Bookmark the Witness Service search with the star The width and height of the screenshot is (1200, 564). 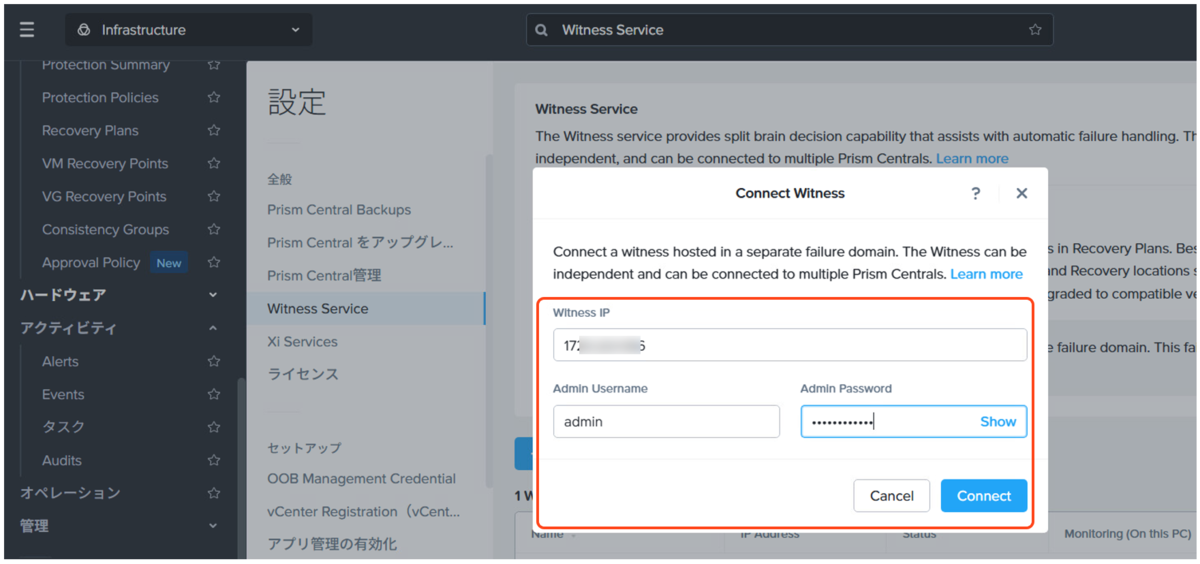[x=1035, y=30]
